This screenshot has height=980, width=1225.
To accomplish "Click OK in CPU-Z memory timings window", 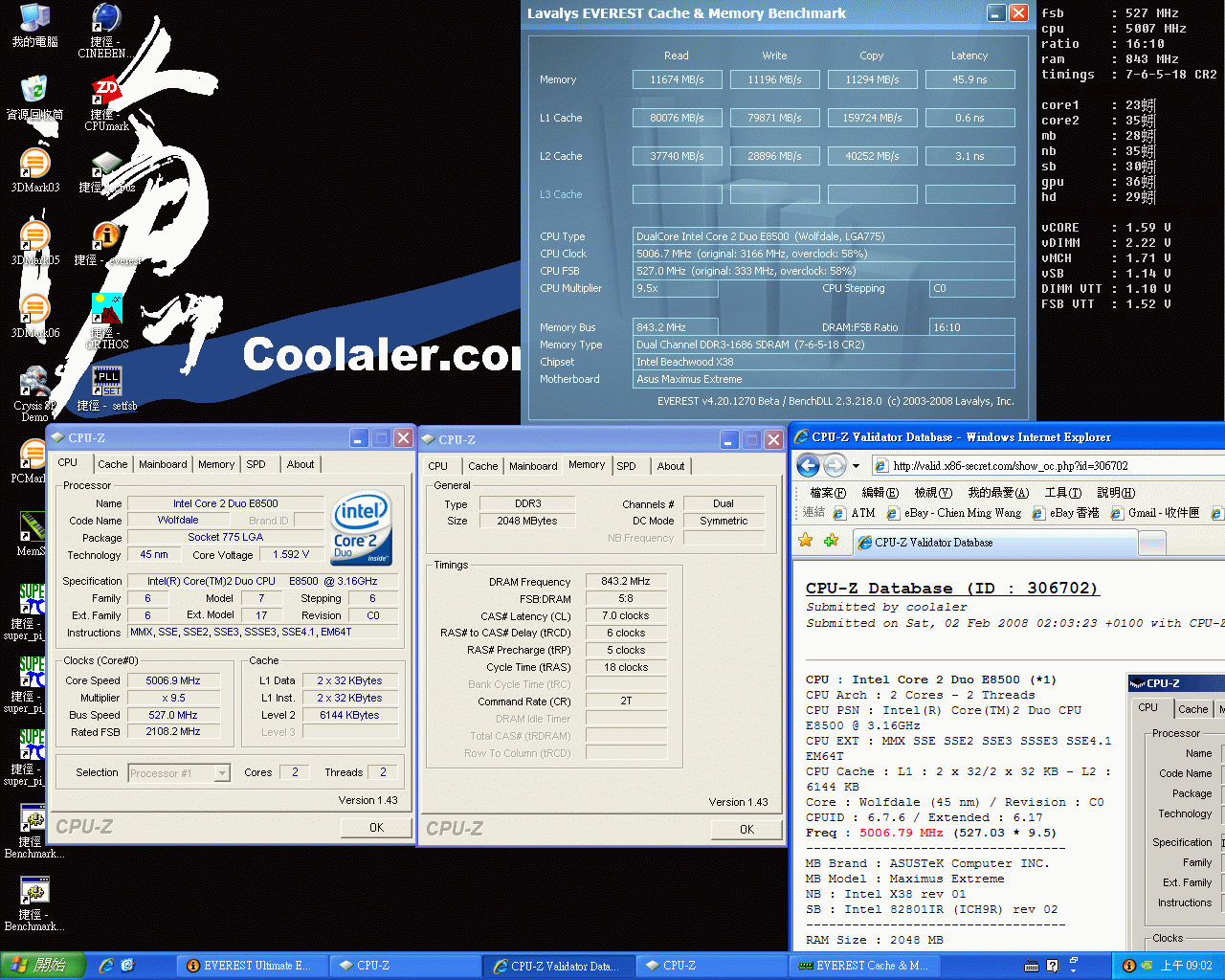I will [x=746, y=830].
